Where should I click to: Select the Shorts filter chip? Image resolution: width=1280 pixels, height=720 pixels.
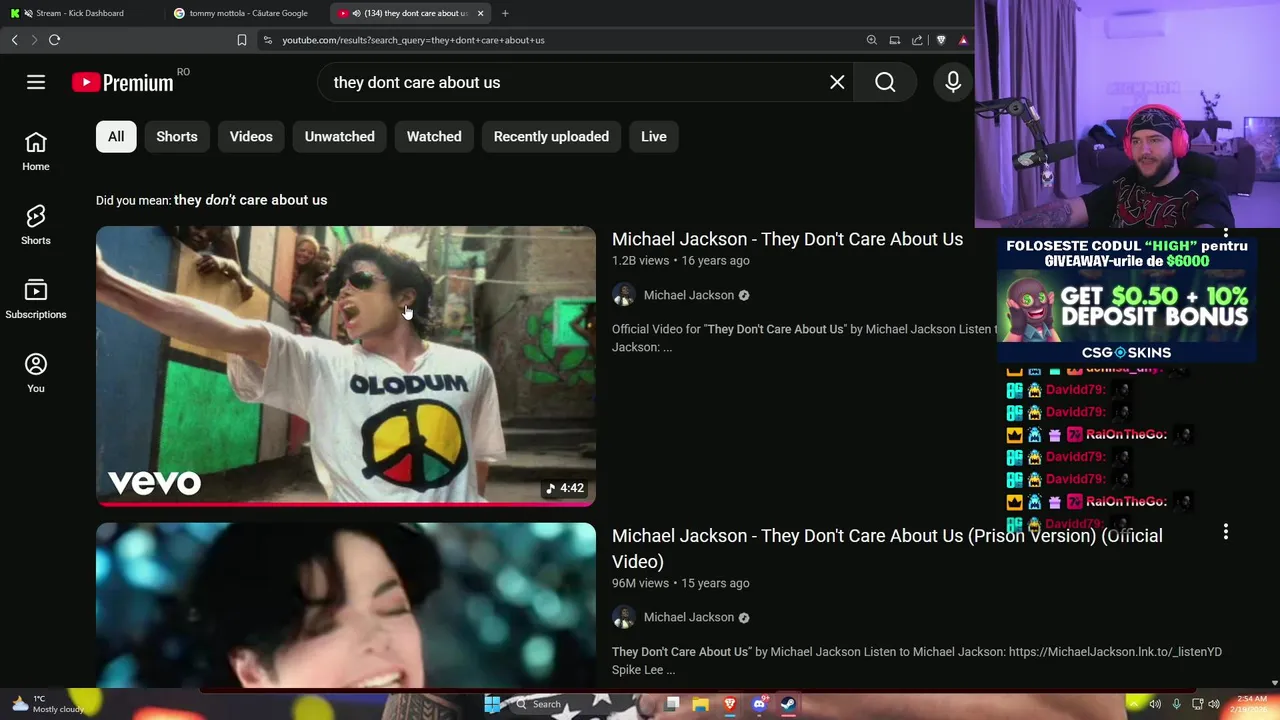click(x=177, y=136)
